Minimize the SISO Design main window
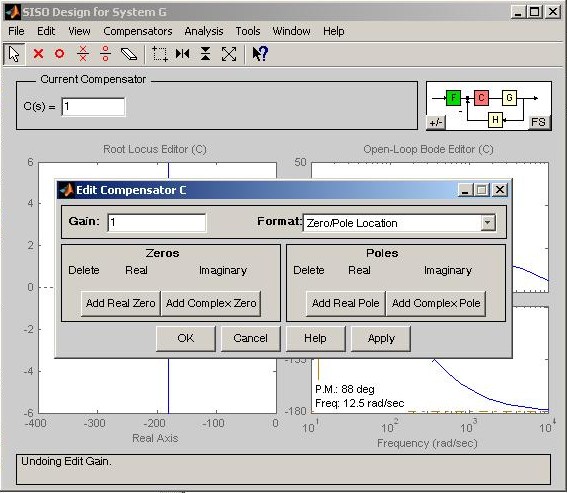Image resolution: width=567 pixels, height=493 pixels. 518,12
